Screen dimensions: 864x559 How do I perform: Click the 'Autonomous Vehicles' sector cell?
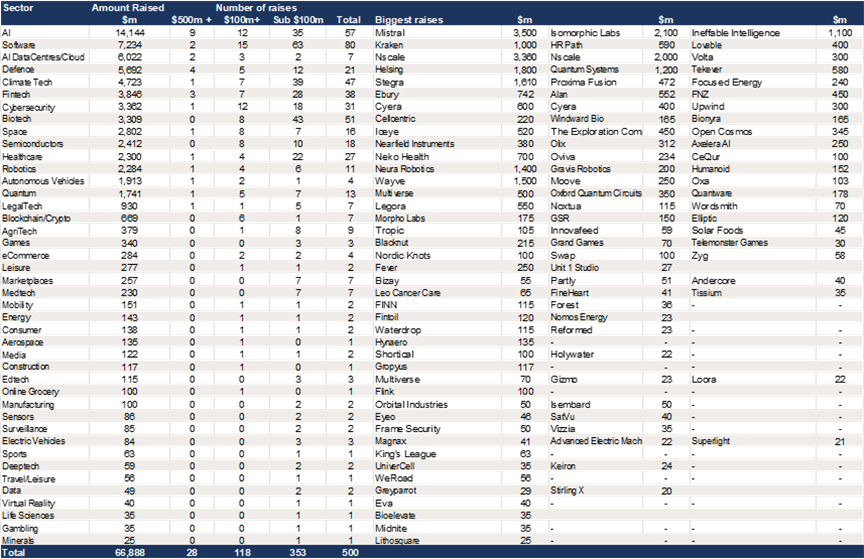(x=43, y=181)
